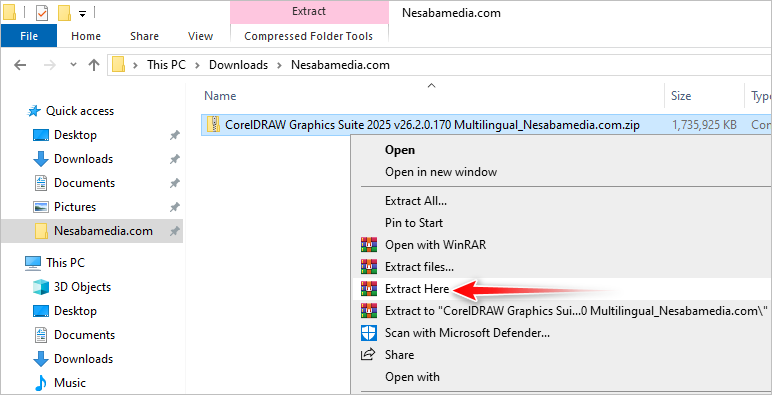Viewport: 772px width, 395px height.
Task: Click the Properties checkmark icon in title bar
Action: pos(42,13)
